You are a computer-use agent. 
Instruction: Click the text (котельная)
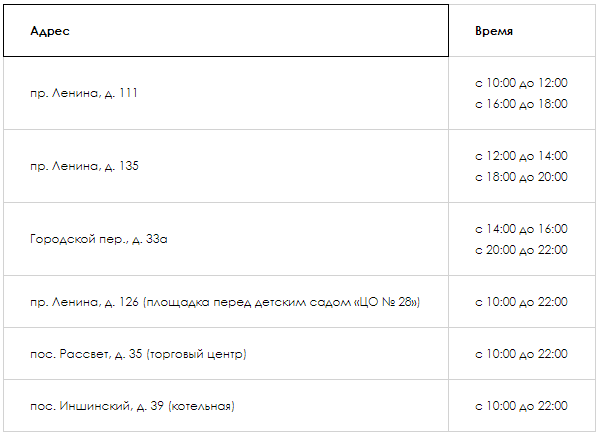202,406
